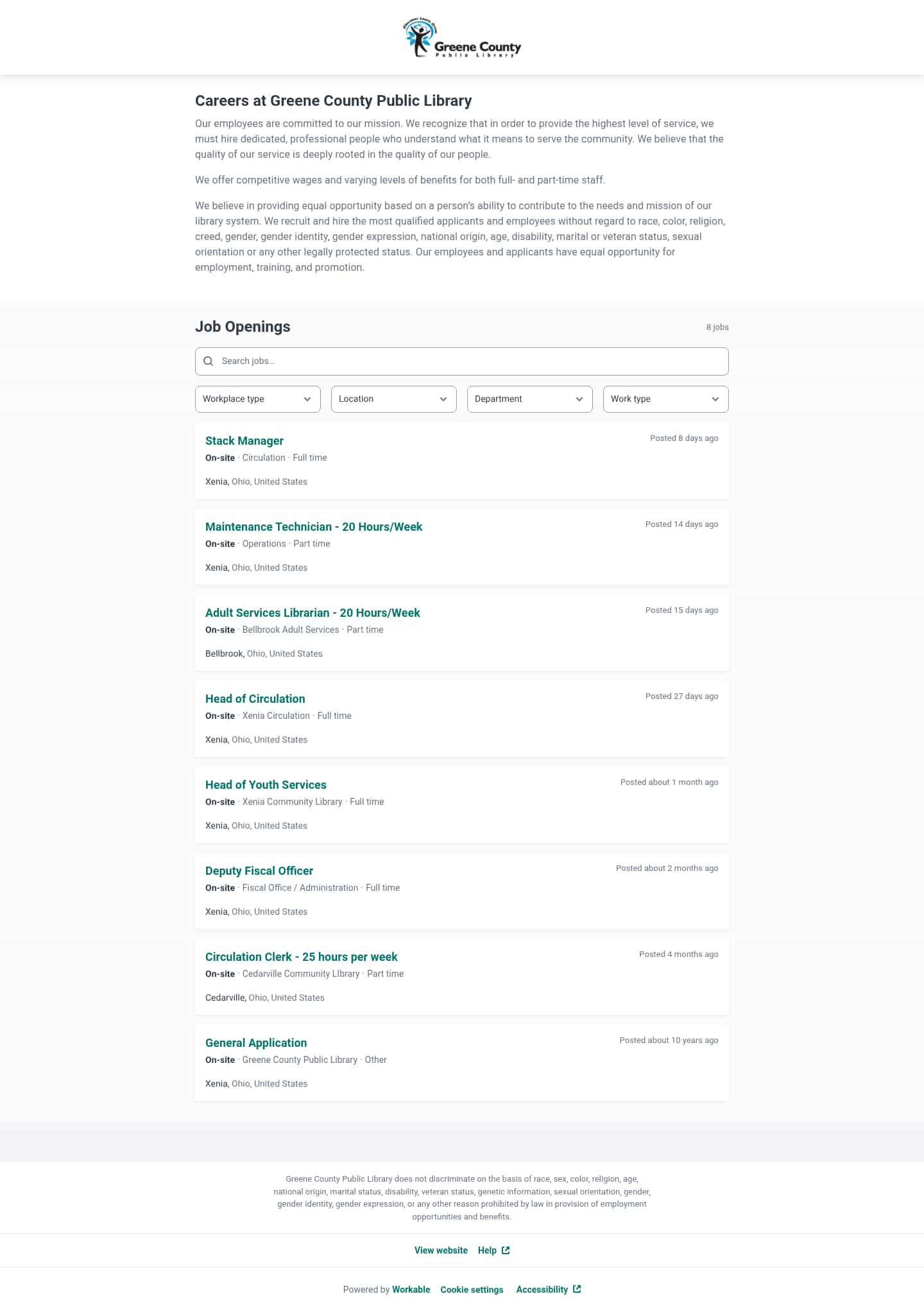The height and width of the screenshot is (1312, 924).
Task: Click the View website link
Action: pyautogui.click(x=441, y=1250)
